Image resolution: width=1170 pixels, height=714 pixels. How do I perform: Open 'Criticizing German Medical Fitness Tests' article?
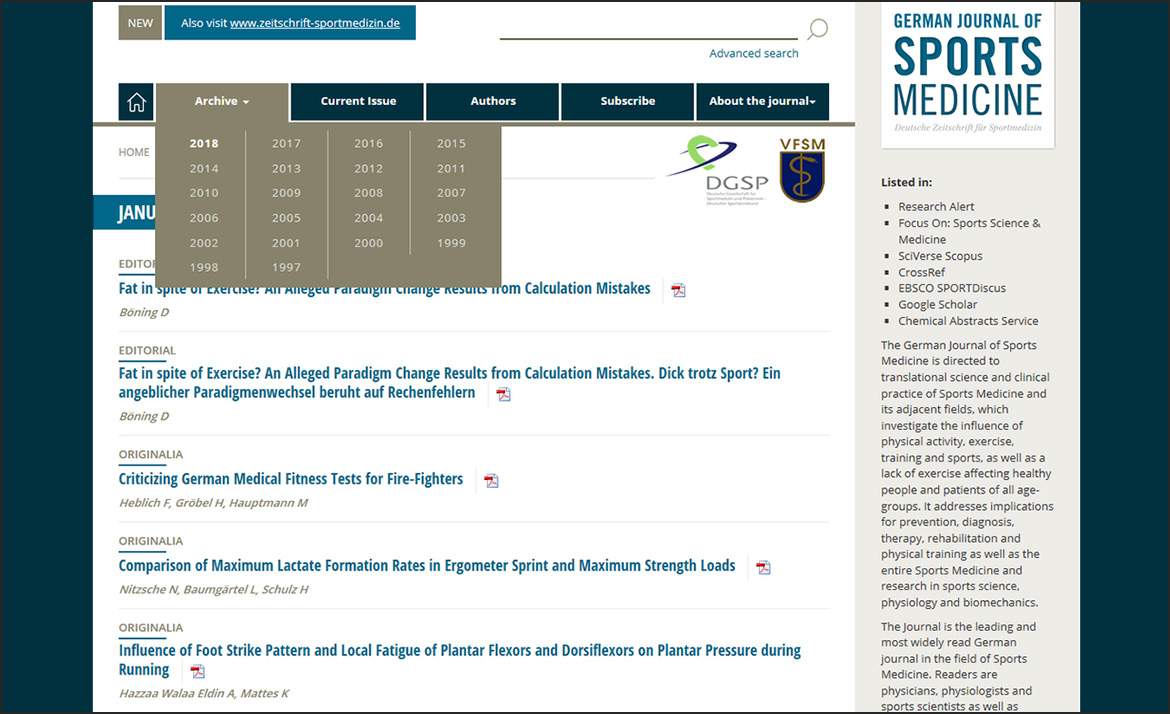point(291,479)
